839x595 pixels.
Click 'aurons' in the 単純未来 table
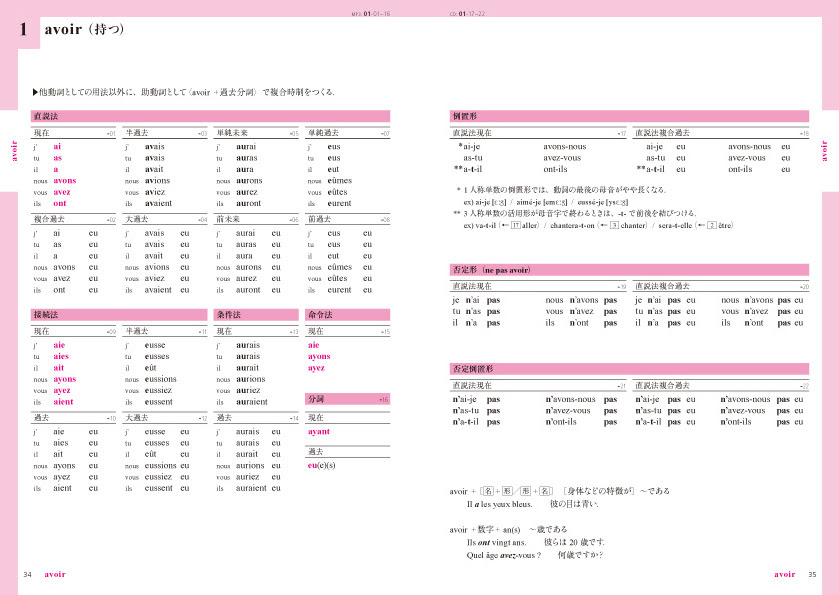coord(249,181)
